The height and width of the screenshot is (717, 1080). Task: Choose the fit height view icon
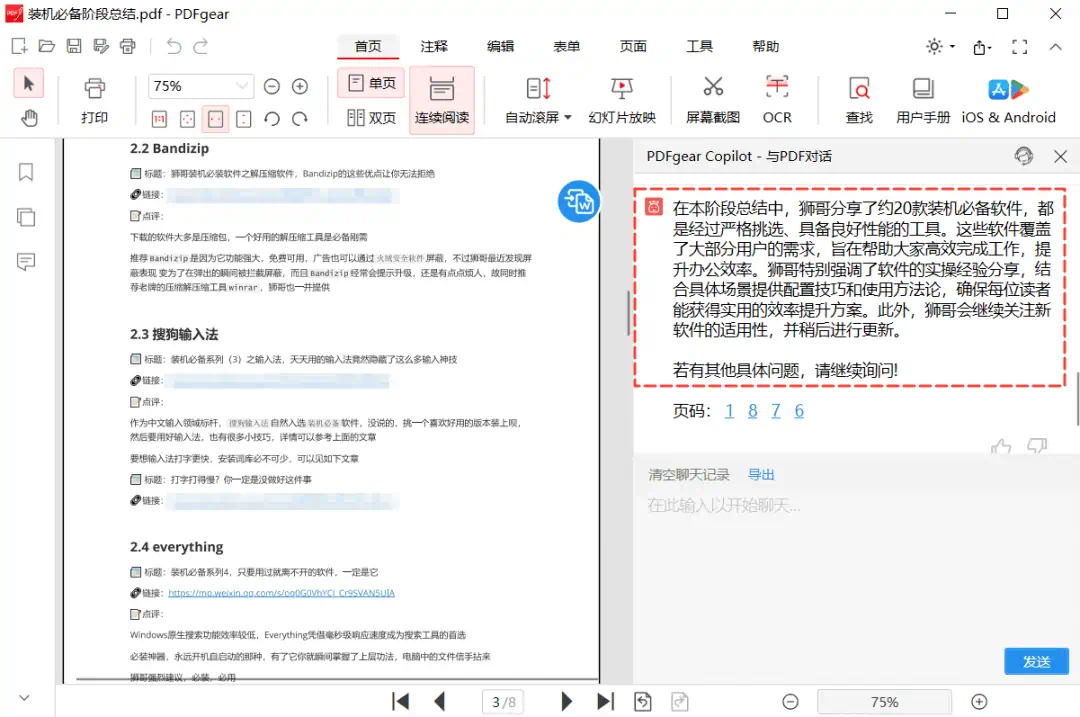[x=243, y=118]
